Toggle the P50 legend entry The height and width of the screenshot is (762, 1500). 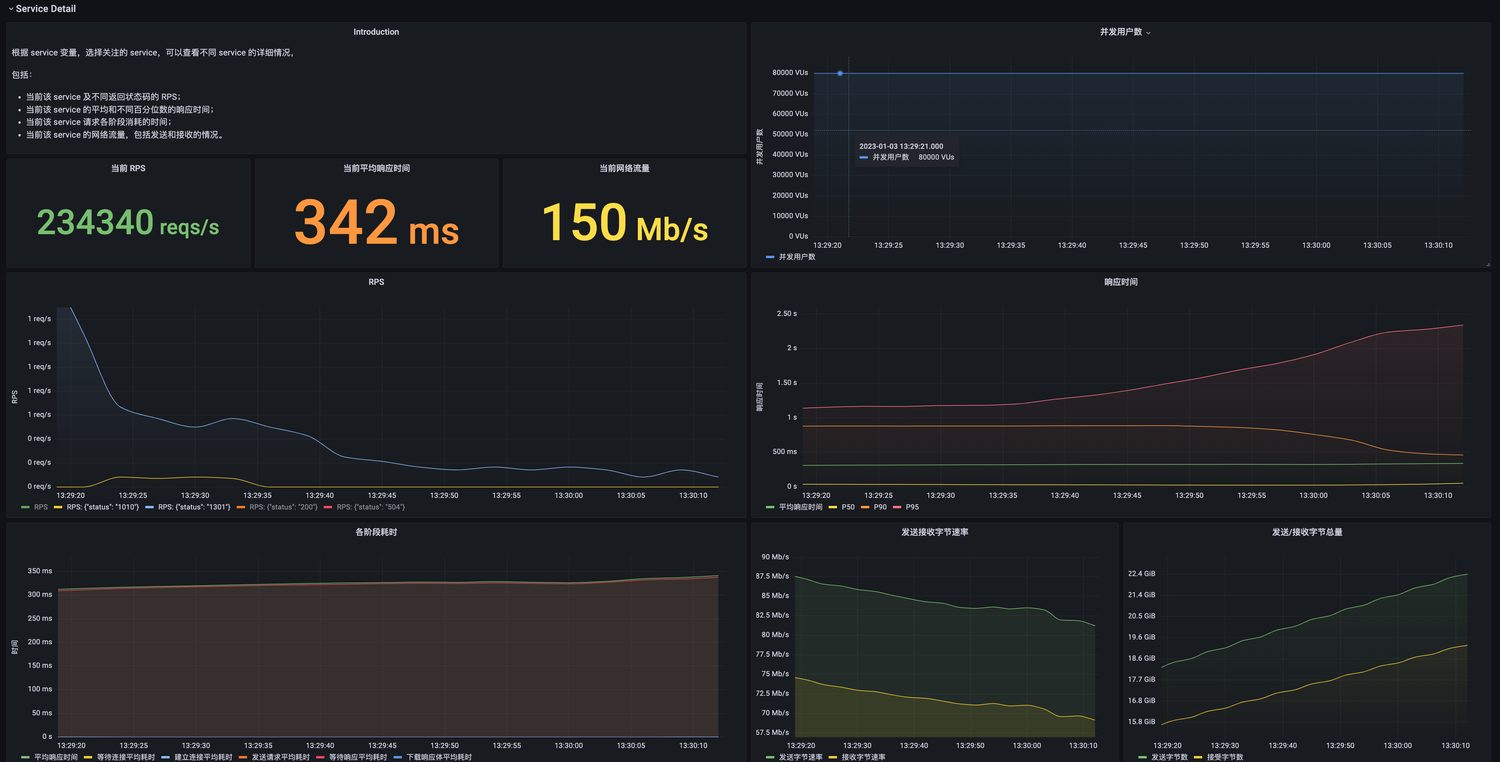(847, 507)
